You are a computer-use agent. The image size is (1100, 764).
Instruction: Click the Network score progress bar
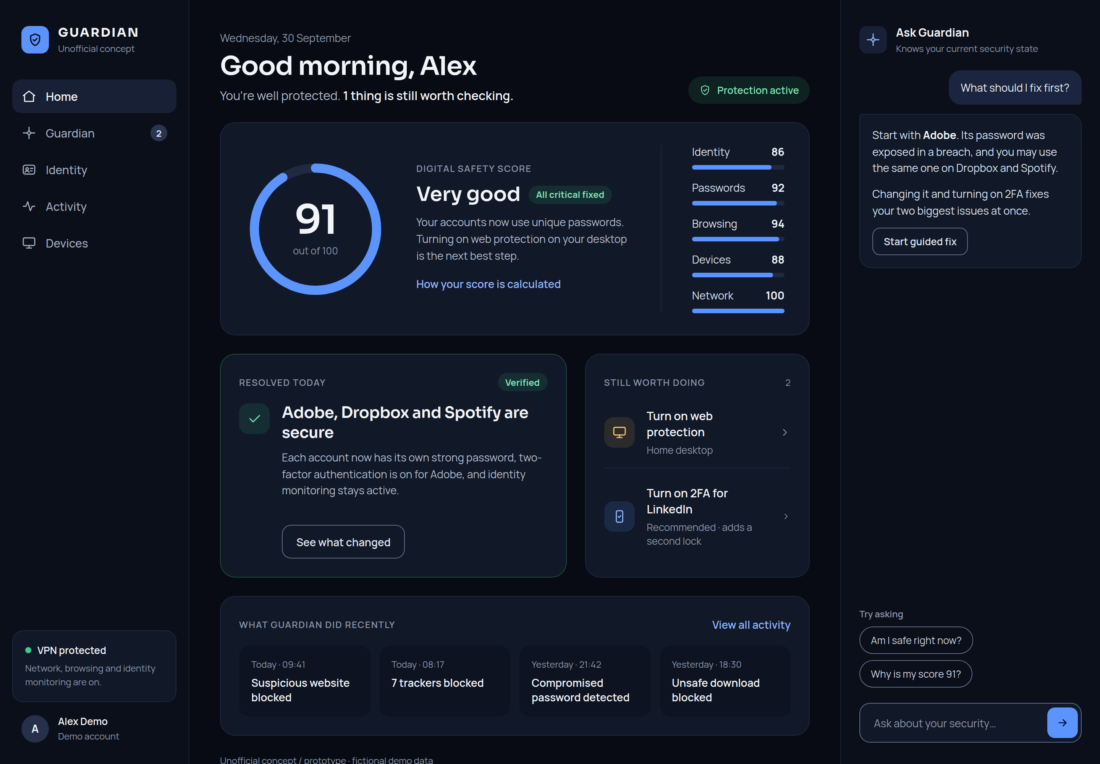coord(738,311)
